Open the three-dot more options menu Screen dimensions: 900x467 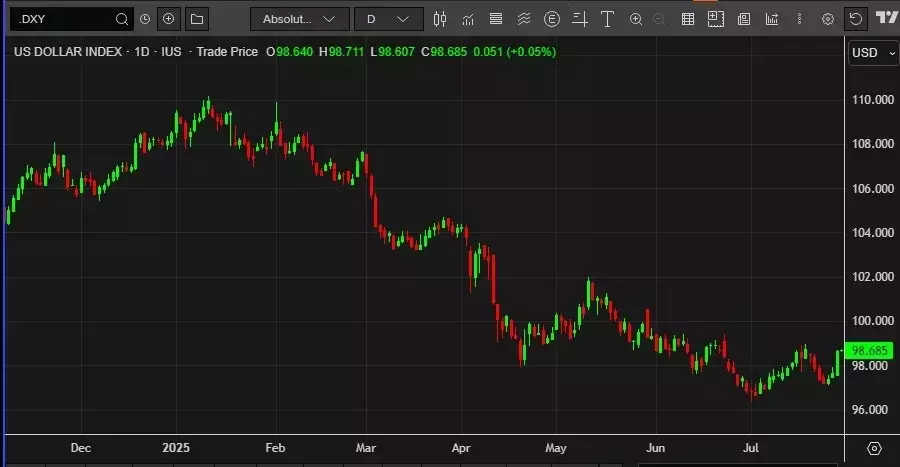tap(799, 19)
